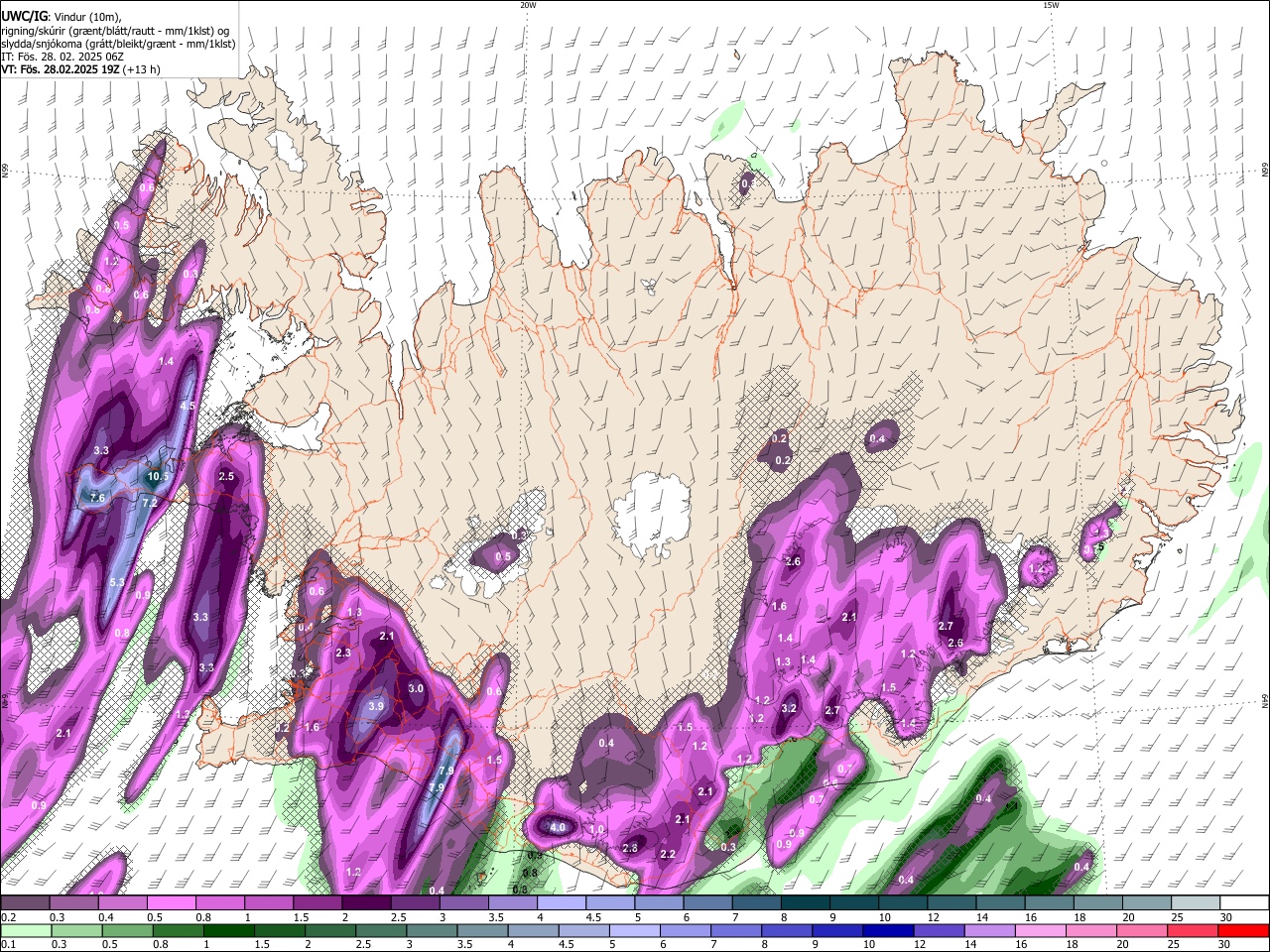The width and height of the screenshot is (1270, 952).
Task: Click the 15W longitude label
Action: point(1051,5)
